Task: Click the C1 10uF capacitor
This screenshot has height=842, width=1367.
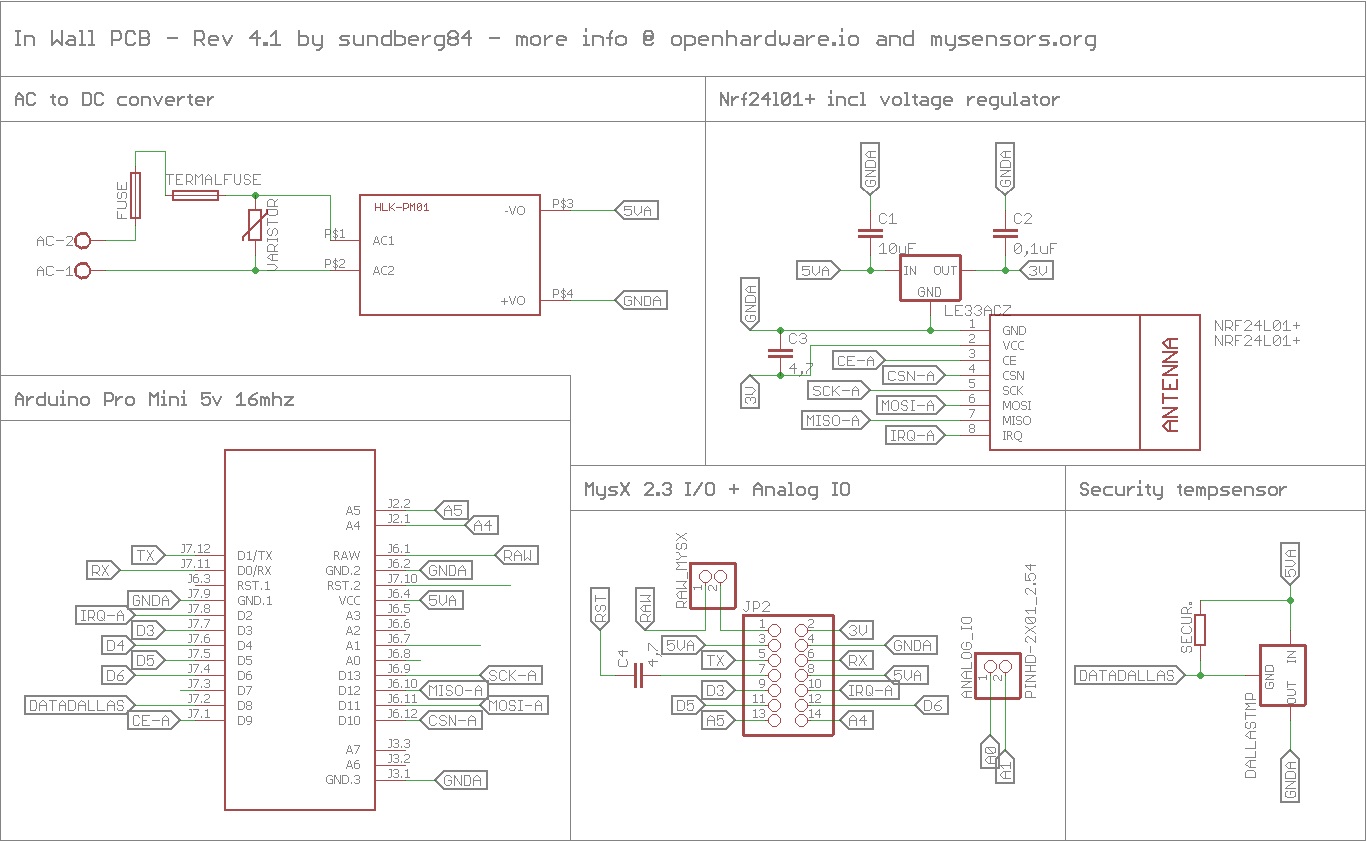Action: point(867,233)
